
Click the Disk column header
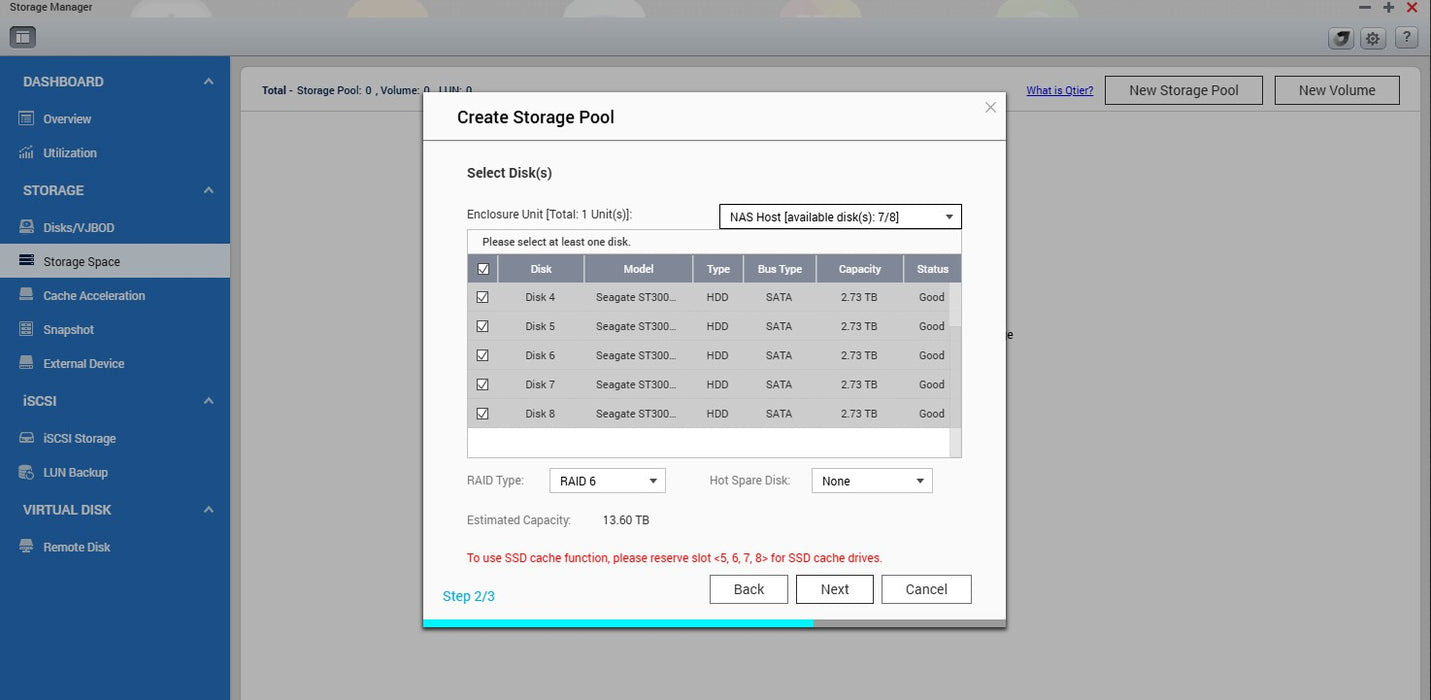coord(541,269)
